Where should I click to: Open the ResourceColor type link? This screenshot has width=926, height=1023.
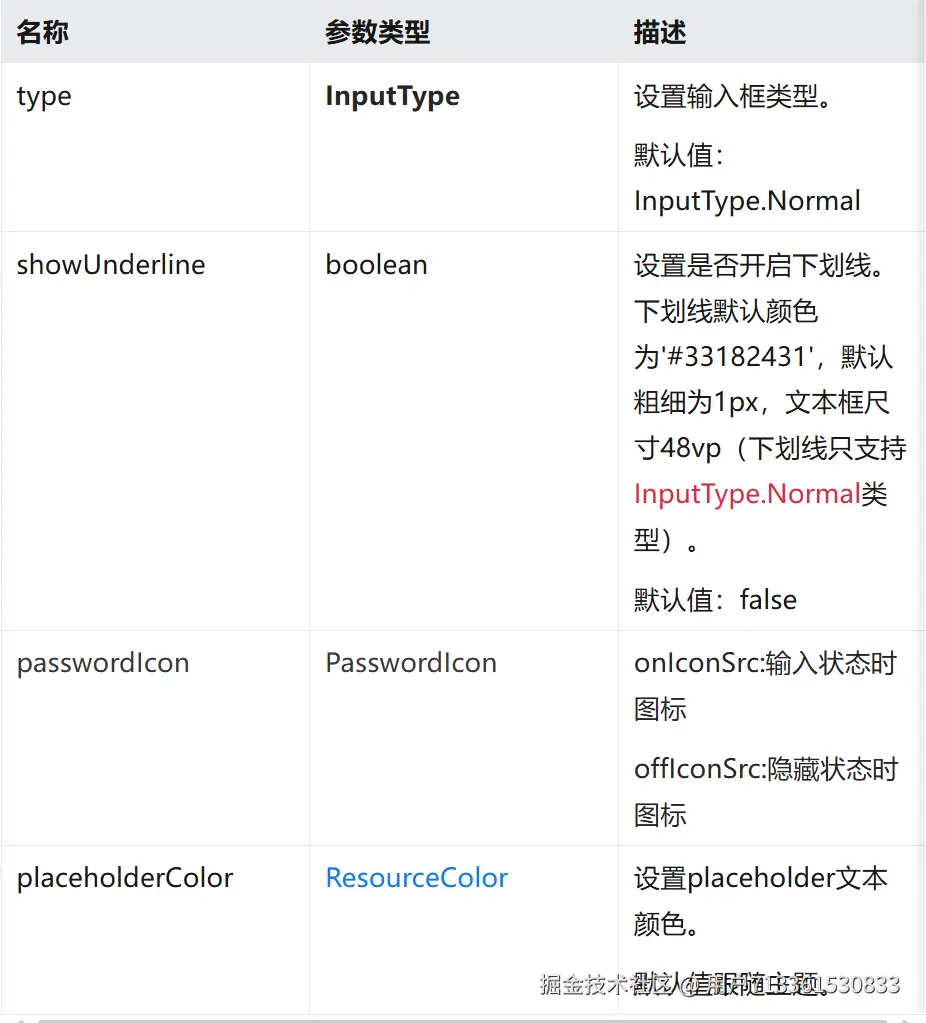click(x=417, y=878)
